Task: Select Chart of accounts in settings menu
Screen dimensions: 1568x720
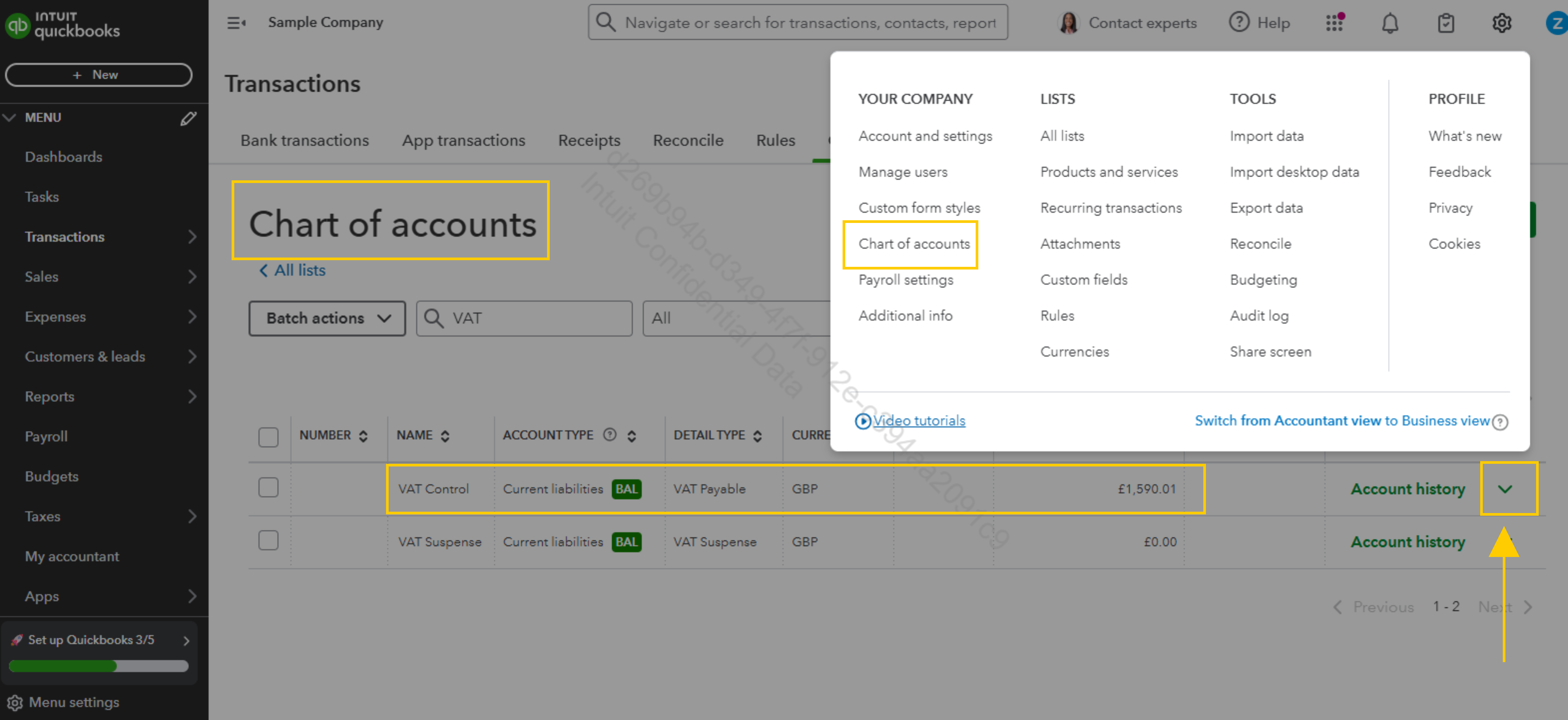Action: (914, 244)
